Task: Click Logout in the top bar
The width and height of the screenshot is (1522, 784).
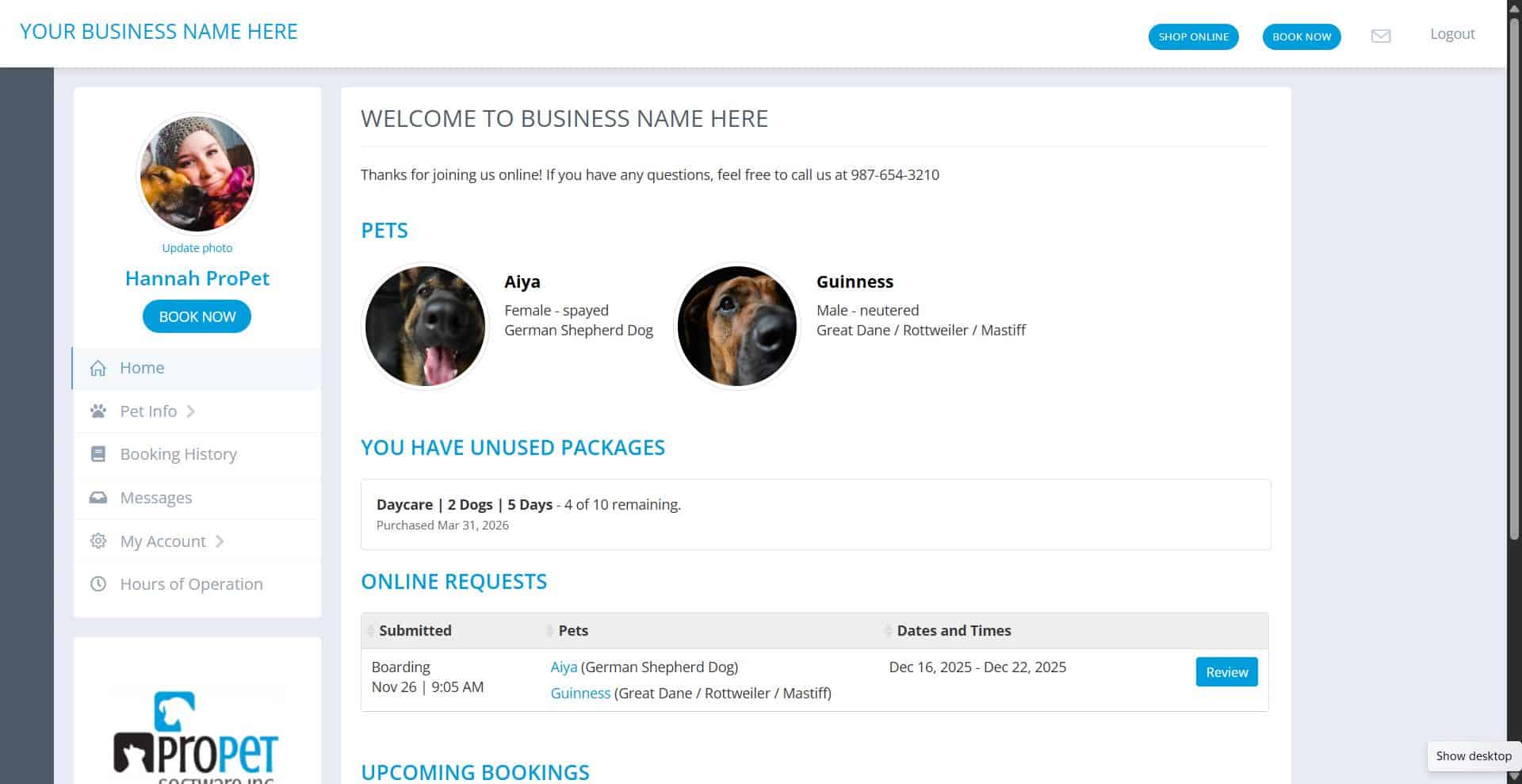Action: 1451,33
